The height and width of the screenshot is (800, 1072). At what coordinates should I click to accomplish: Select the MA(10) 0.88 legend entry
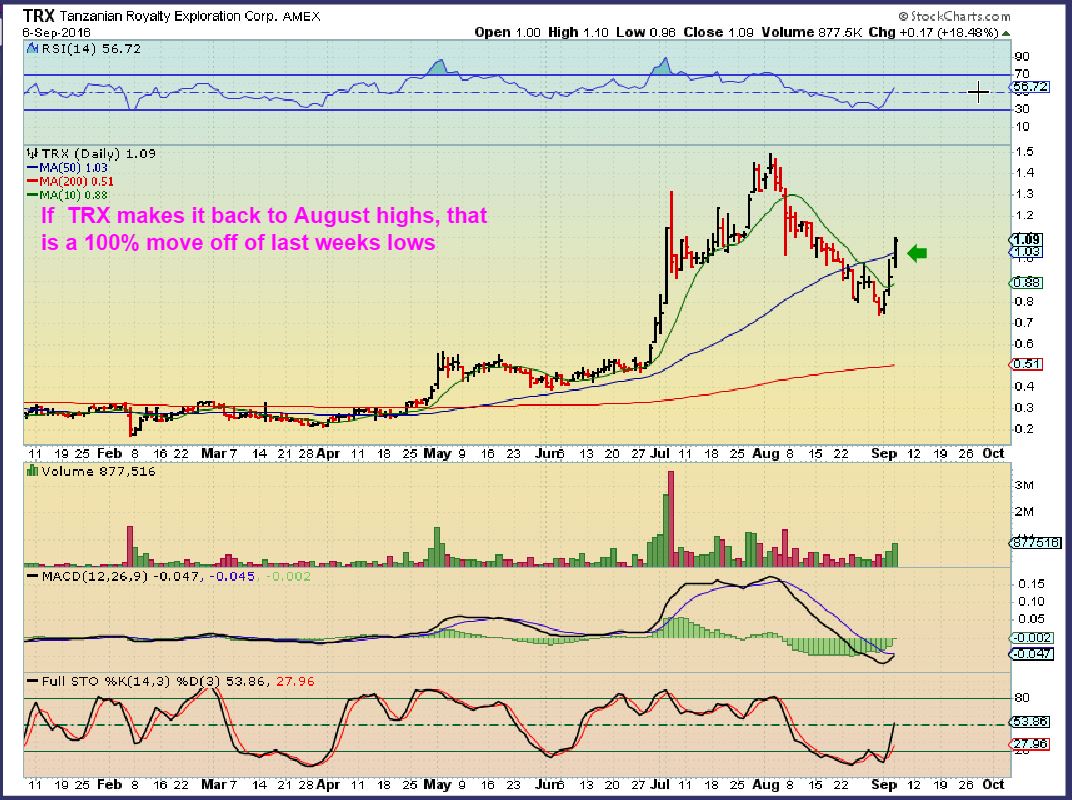pyautogui.click(x=67, y=195)
